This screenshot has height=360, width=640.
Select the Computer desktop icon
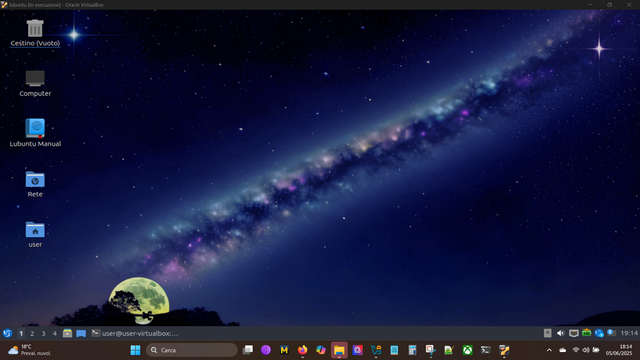point(35,84)
